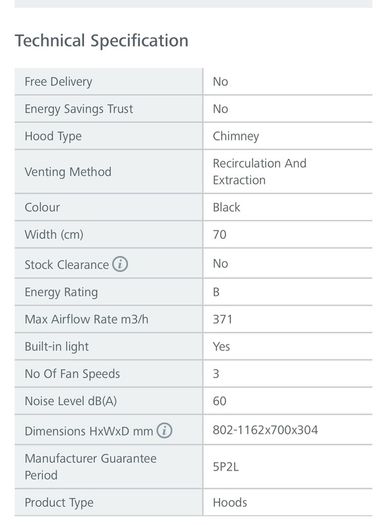Viewport: 387px width, 525px height.
Task: Select the Max Airflow Rate 371 value
Action: point(222,319)
